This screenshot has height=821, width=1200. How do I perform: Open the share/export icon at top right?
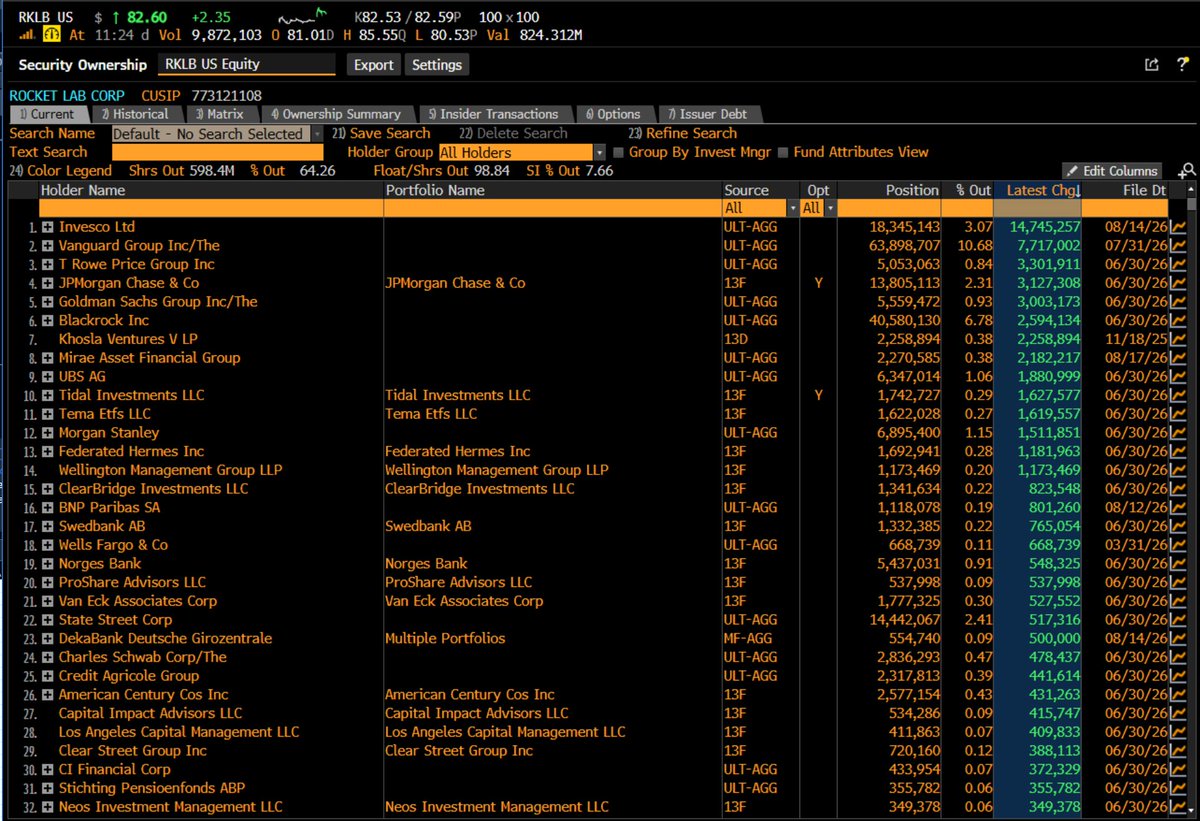(1152, 64)
